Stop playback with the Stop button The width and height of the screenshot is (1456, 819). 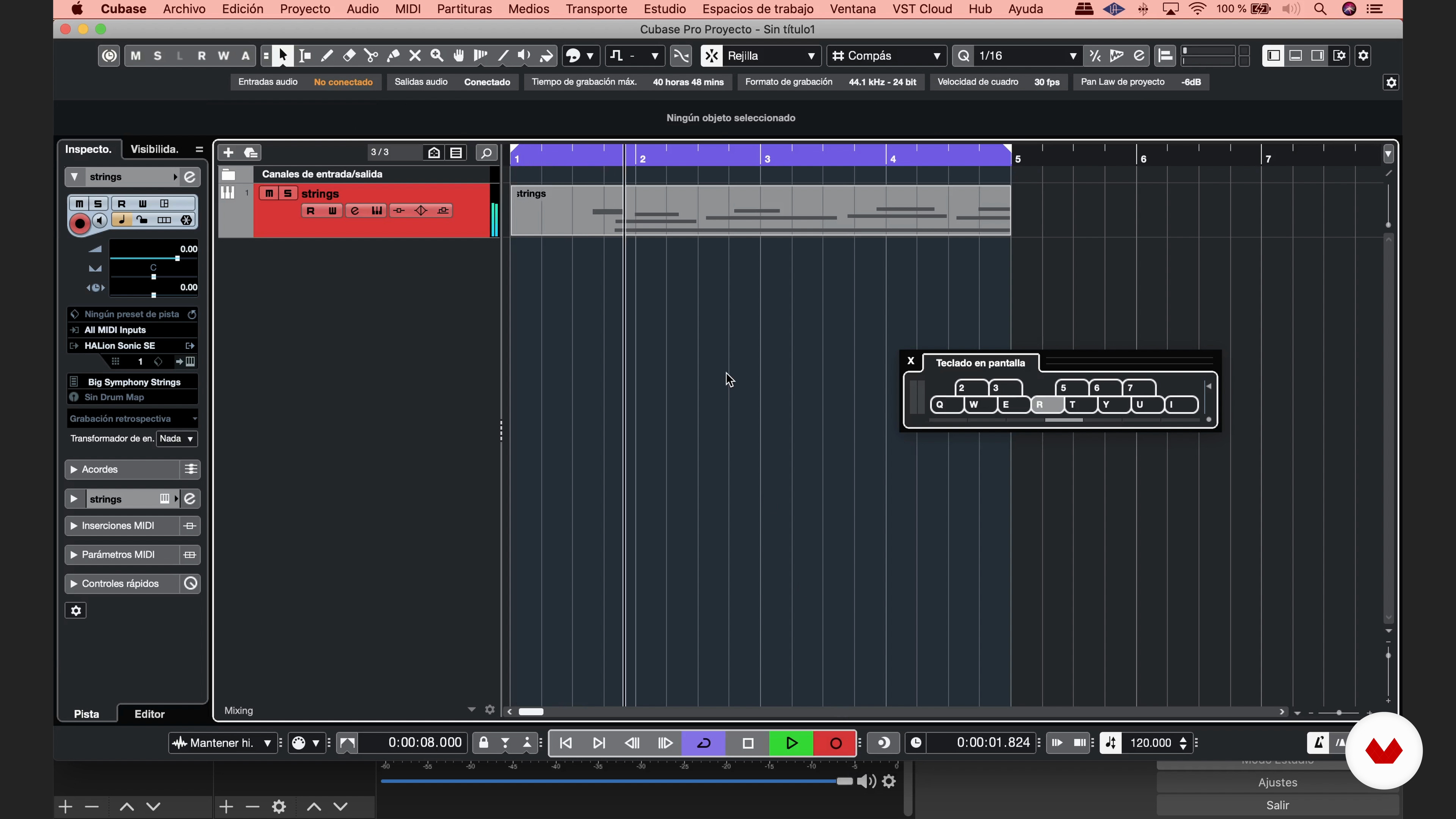coord(748,743)
